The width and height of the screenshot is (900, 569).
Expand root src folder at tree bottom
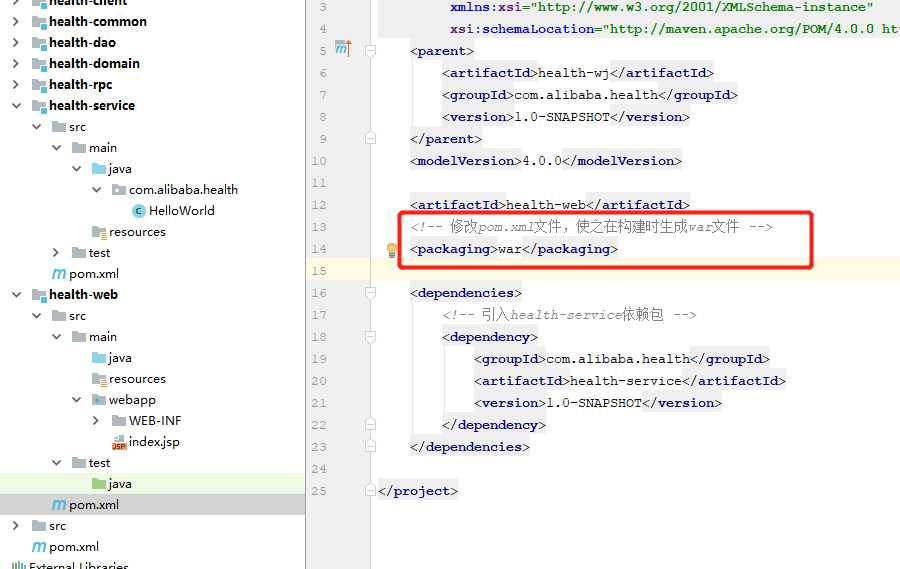coord(15,526)
